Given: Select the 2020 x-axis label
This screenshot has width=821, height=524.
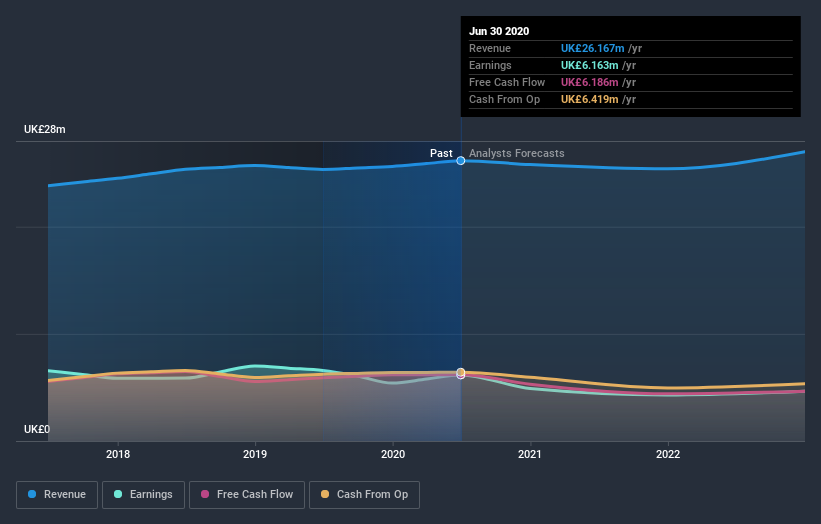Looking at the screenshot, I should pyautogui.click(x=393, y=454).
